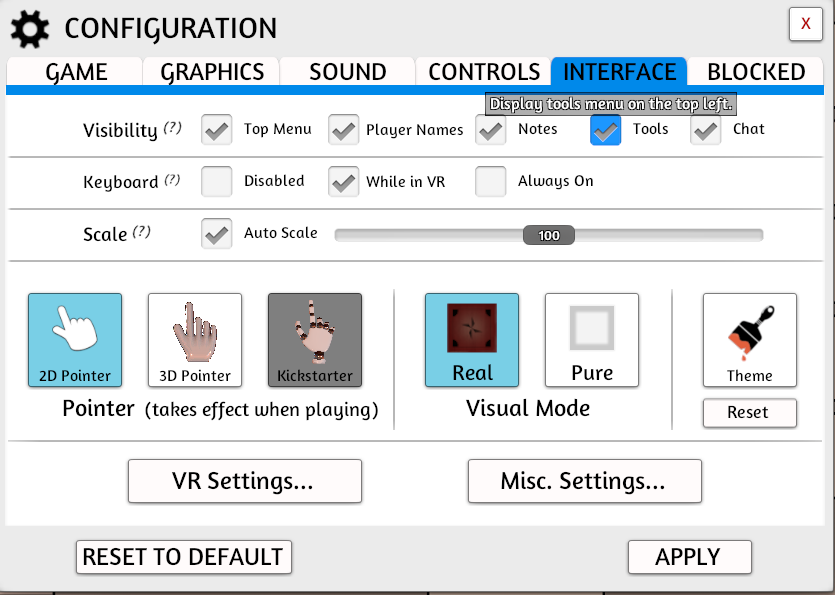Toggle the Auto Scale checkbox
835x595 pixels.
tap(217, 234)
